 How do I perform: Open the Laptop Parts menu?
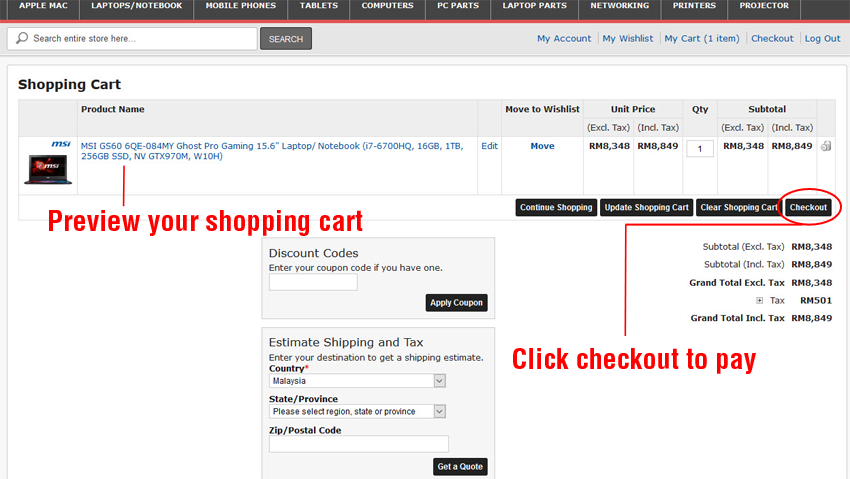pyautogui.click(x=535, y=6)
